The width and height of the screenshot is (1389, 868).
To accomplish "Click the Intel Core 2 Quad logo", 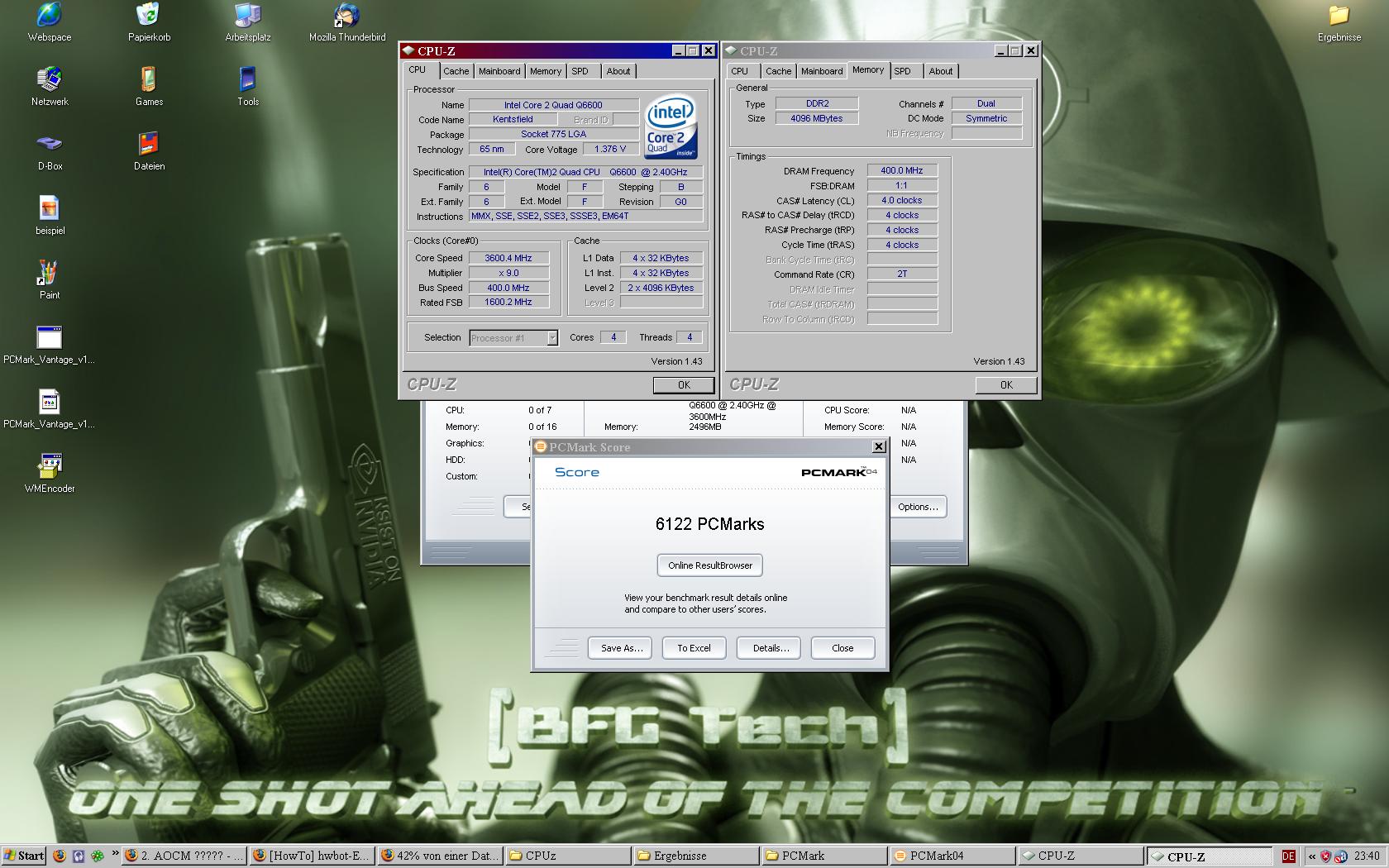I will [x=671, y=127].
